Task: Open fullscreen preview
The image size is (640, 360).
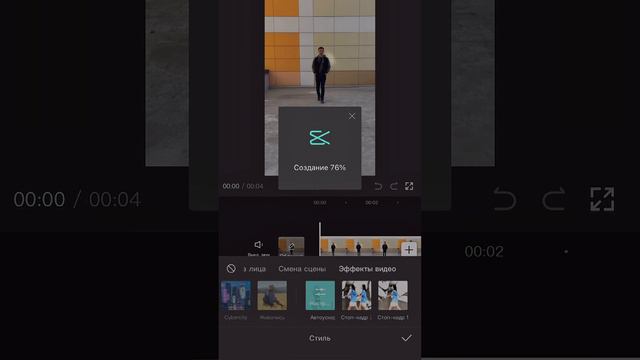Action: [x=409, y=186]
